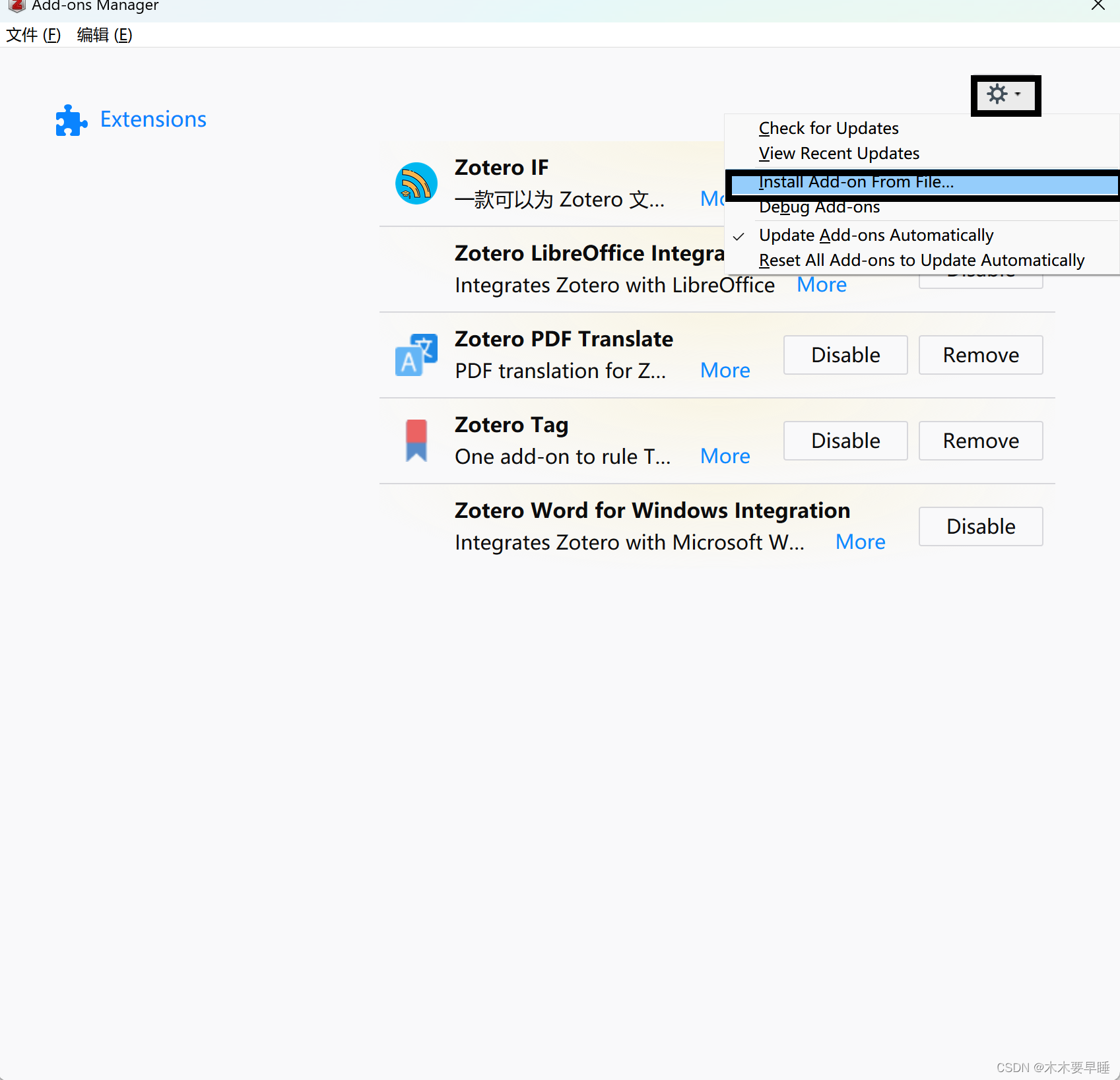Click 'Integrates Zotero with LibreOffice' description
Image resolution: width=1120 pixels, height=1080 pixels.
tap(615, 285)
